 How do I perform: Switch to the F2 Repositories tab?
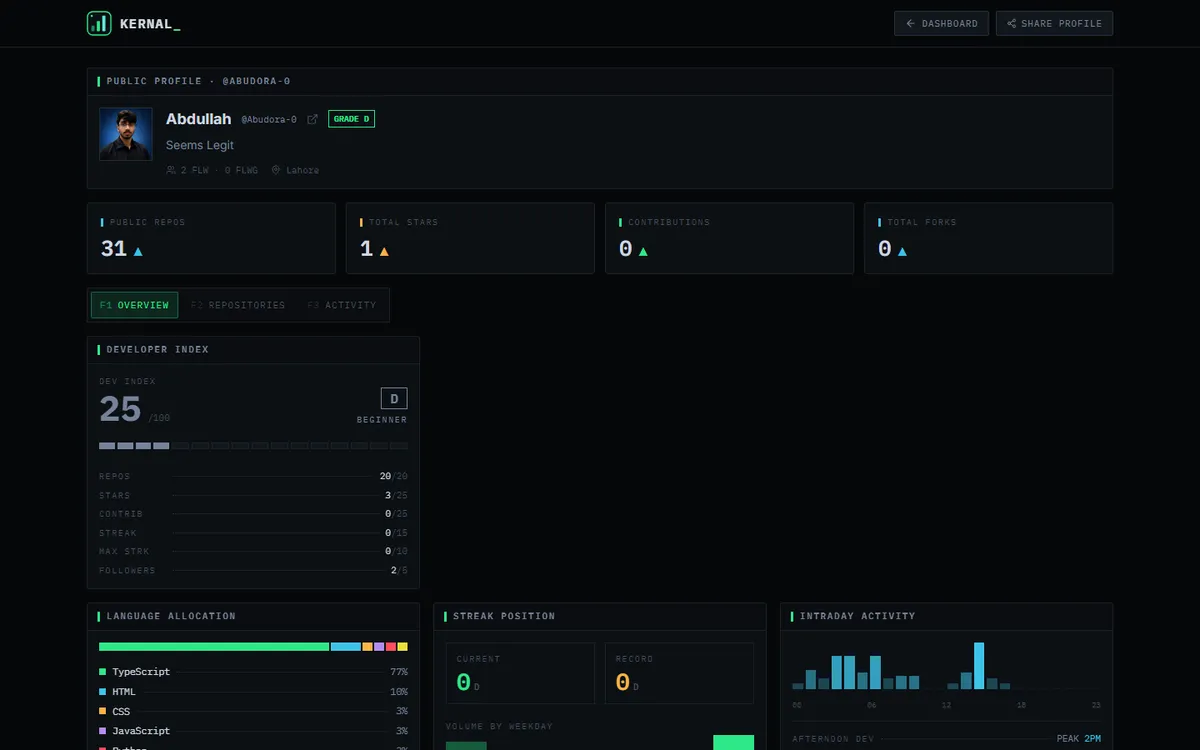pyautogui.click(x=238, y=305)
